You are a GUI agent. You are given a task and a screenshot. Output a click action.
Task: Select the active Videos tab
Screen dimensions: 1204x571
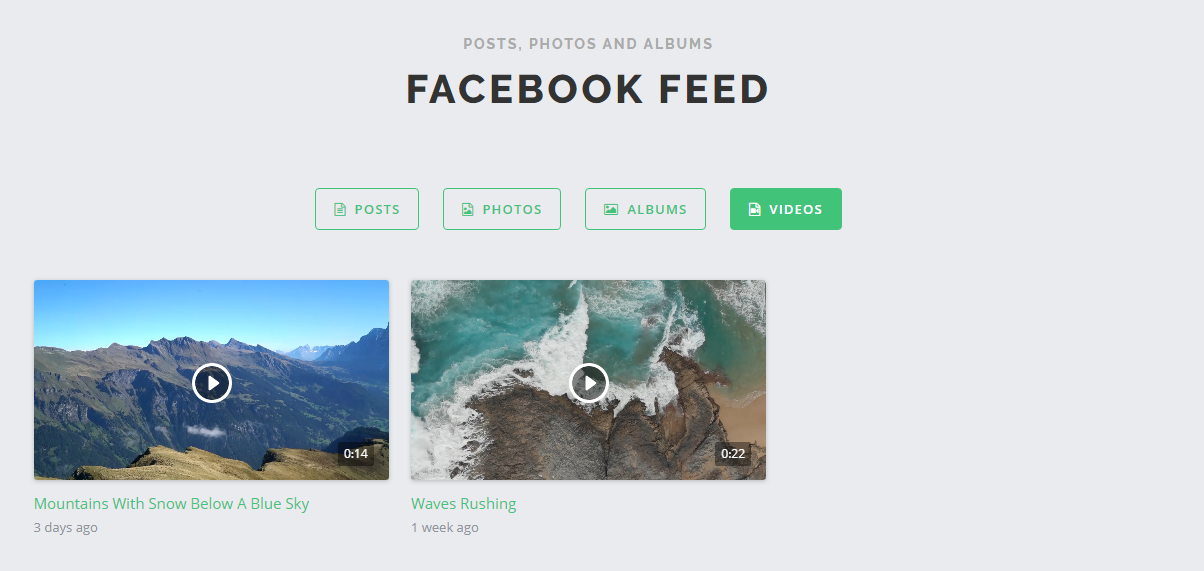coord(786,209)
